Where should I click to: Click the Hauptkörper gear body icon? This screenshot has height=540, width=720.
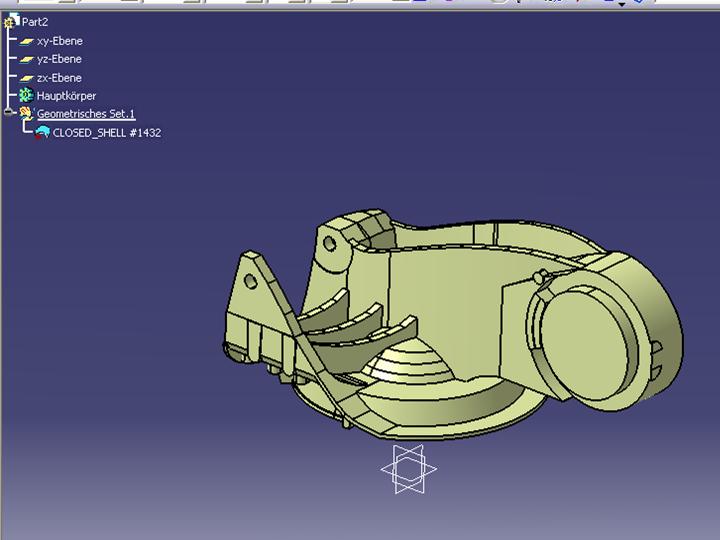26,96
